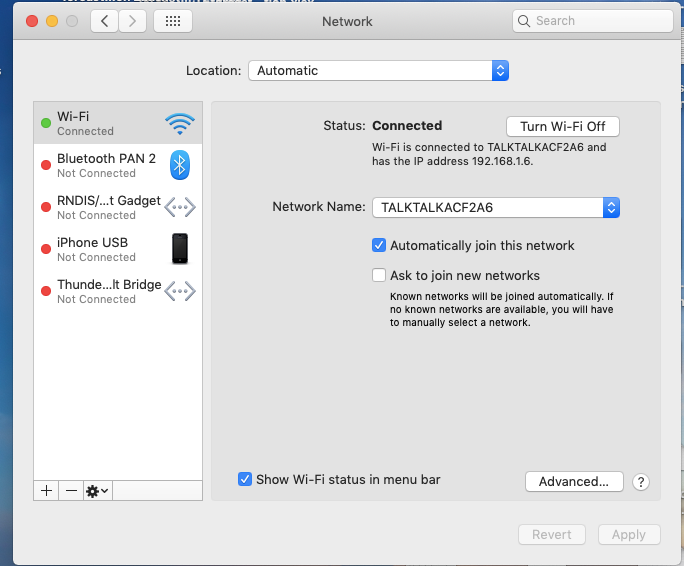The image size is (684, 566).
Task: Click in the Search field
Action: (593, 21)
